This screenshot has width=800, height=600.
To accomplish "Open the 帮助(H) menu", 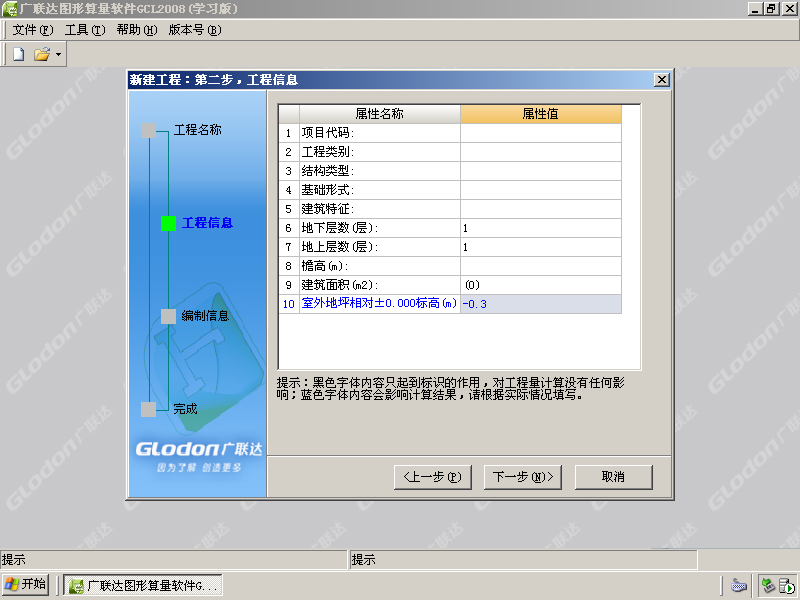I will 137,30.
